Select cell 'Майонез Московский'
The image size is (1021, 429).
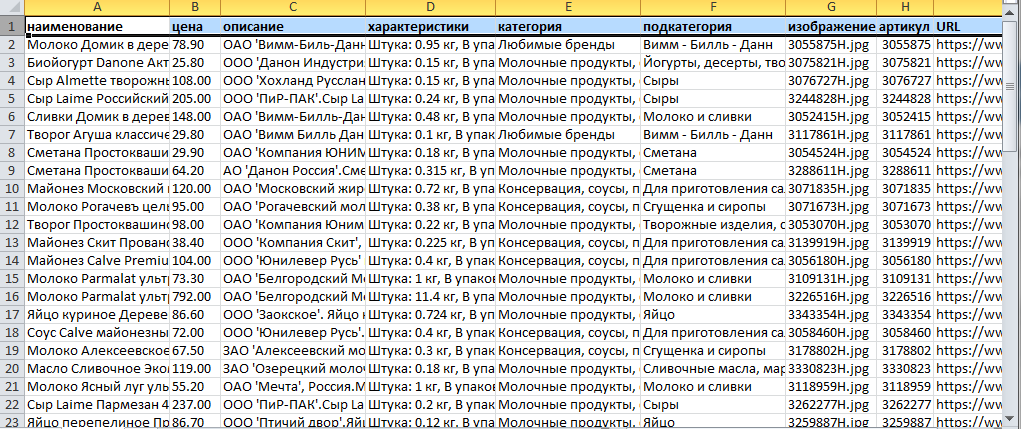[98, 189]
